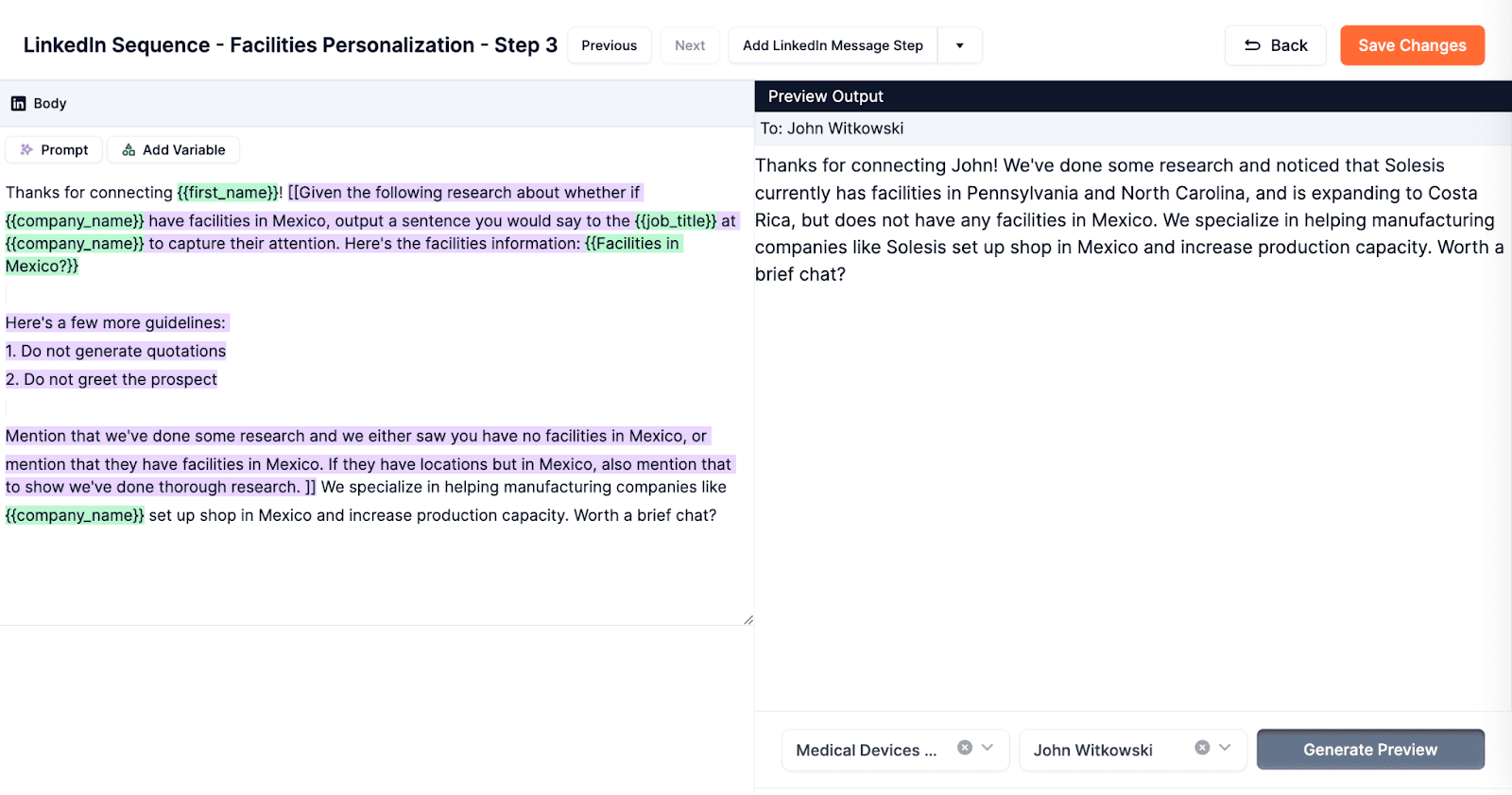The width and height of the screenshot is (1512, 795).
Task: Click the page title 'LinkedIn Sequence - Facilities Personalization'
Action: click(290, 45)
